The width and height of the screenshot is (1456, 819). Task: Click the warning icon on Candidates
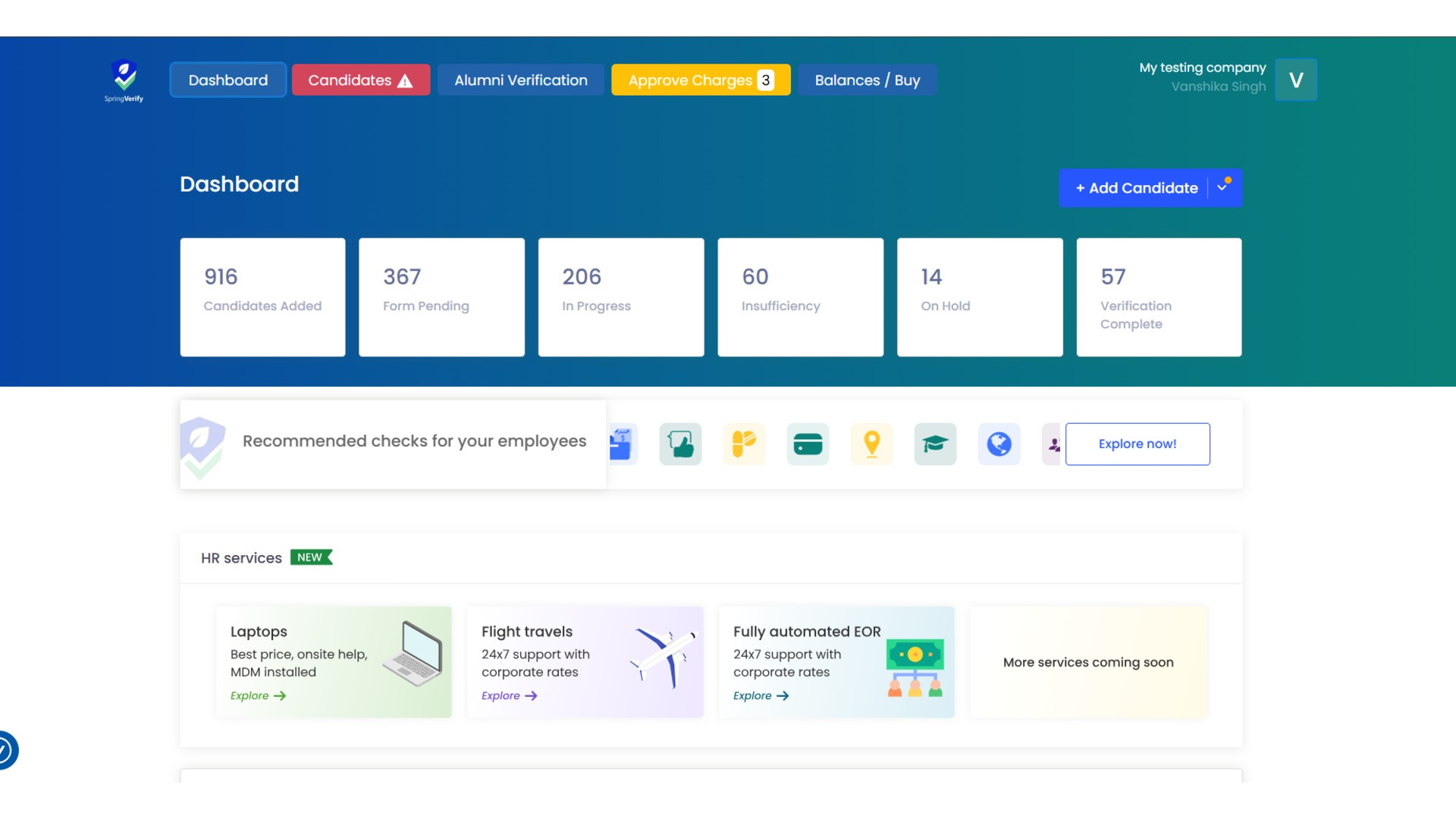coord(406,80)
